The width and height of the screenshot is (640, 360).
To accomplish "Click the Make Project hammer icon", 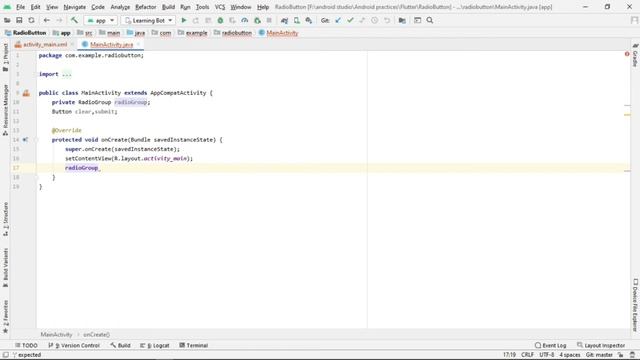I will point(74,20).
